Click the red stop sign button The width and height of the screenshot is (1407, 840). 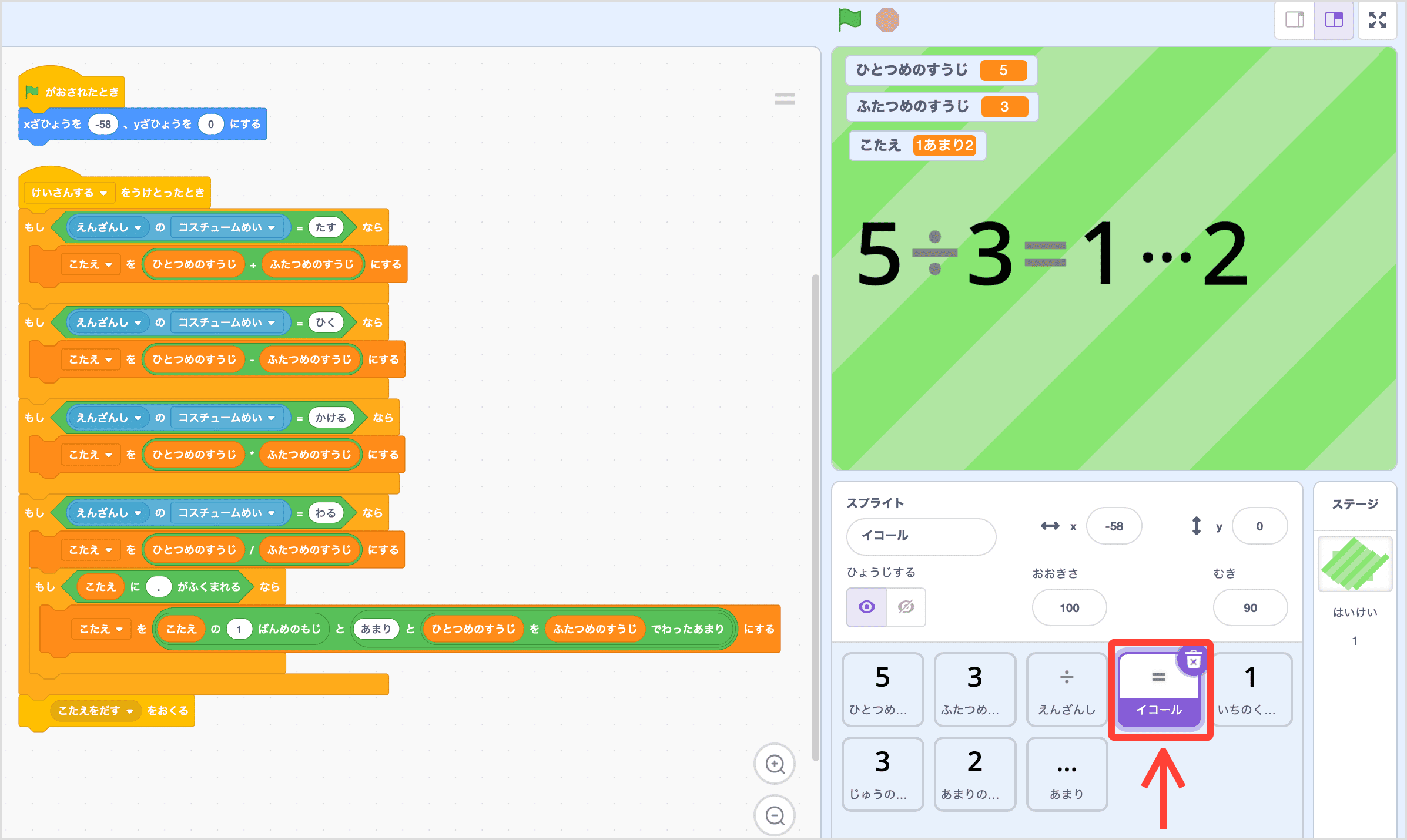pyautogui.click(x=887, y=20)
